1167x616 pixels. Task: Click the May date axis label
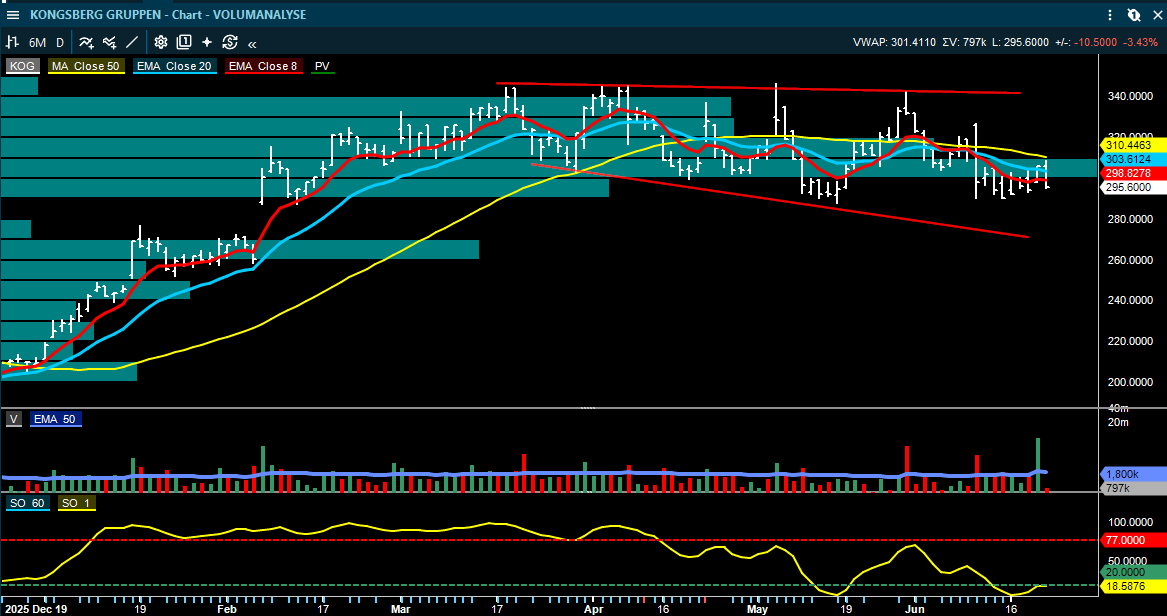758,608
